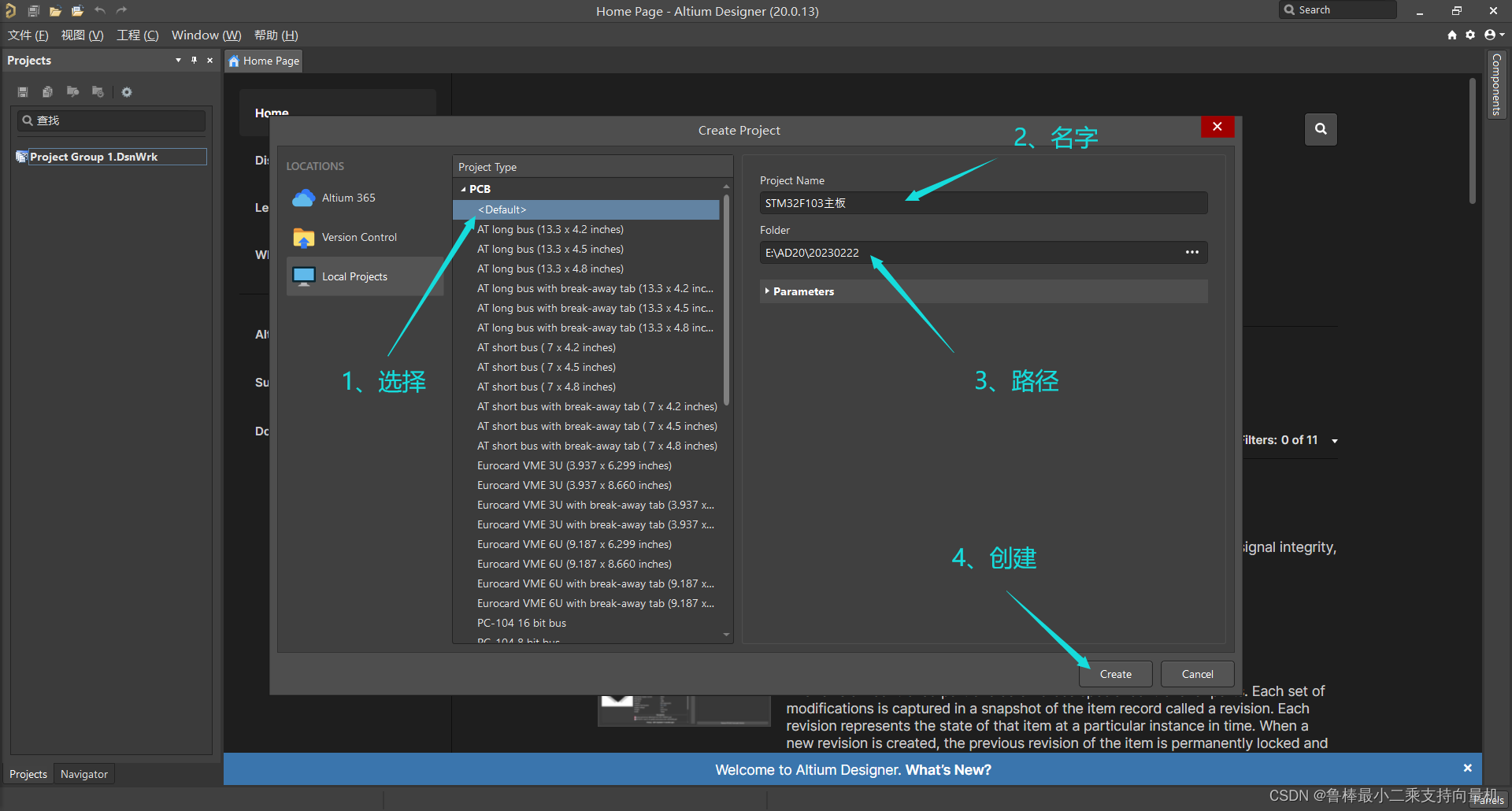Screen dimensions: 1512x811
Task: Click the Search box in the title bar
Action: tap(1338, 10)
